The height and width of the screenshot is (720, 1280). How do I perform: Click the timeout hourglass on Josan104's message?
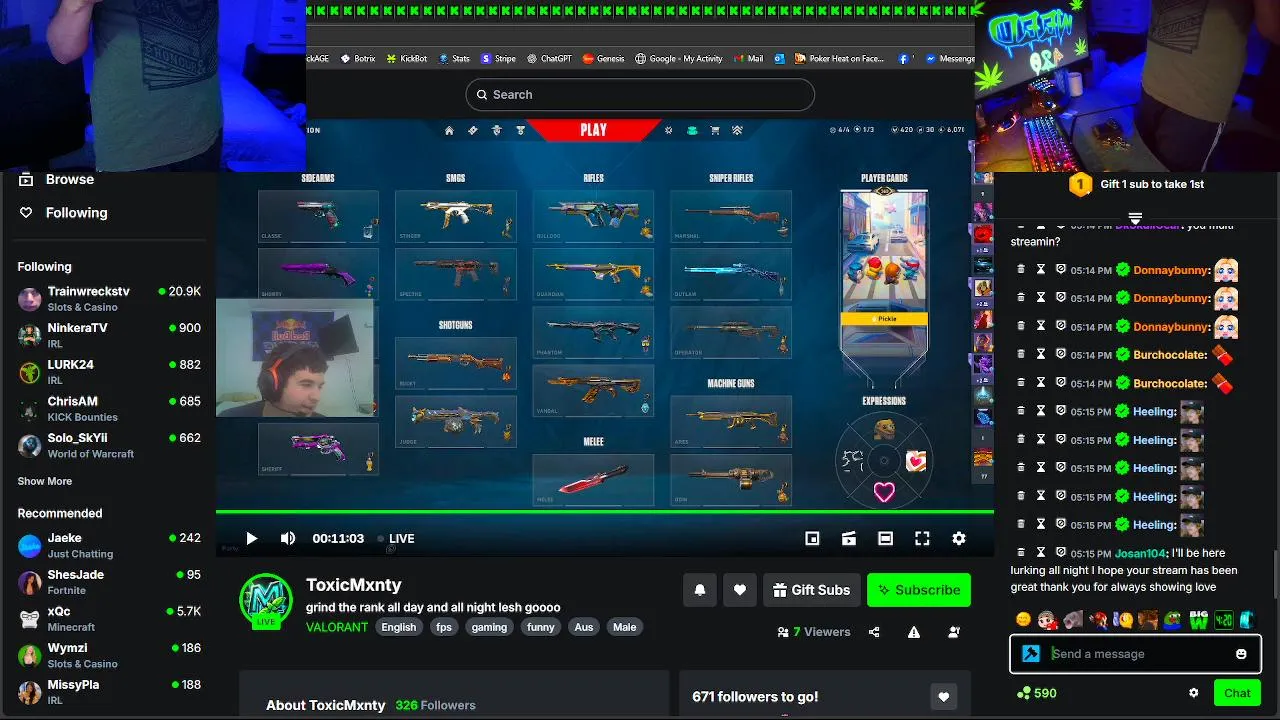click(x=1041, y=552)
